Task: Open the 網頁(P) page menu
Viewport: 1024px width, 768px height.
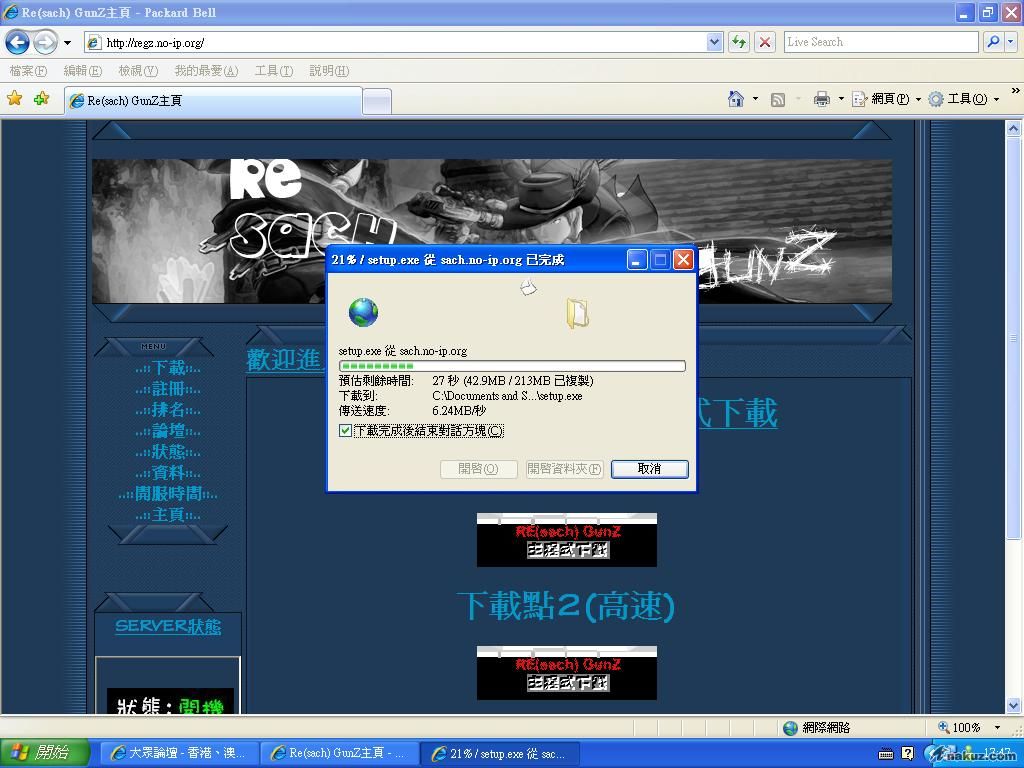Action: (887, 99)
